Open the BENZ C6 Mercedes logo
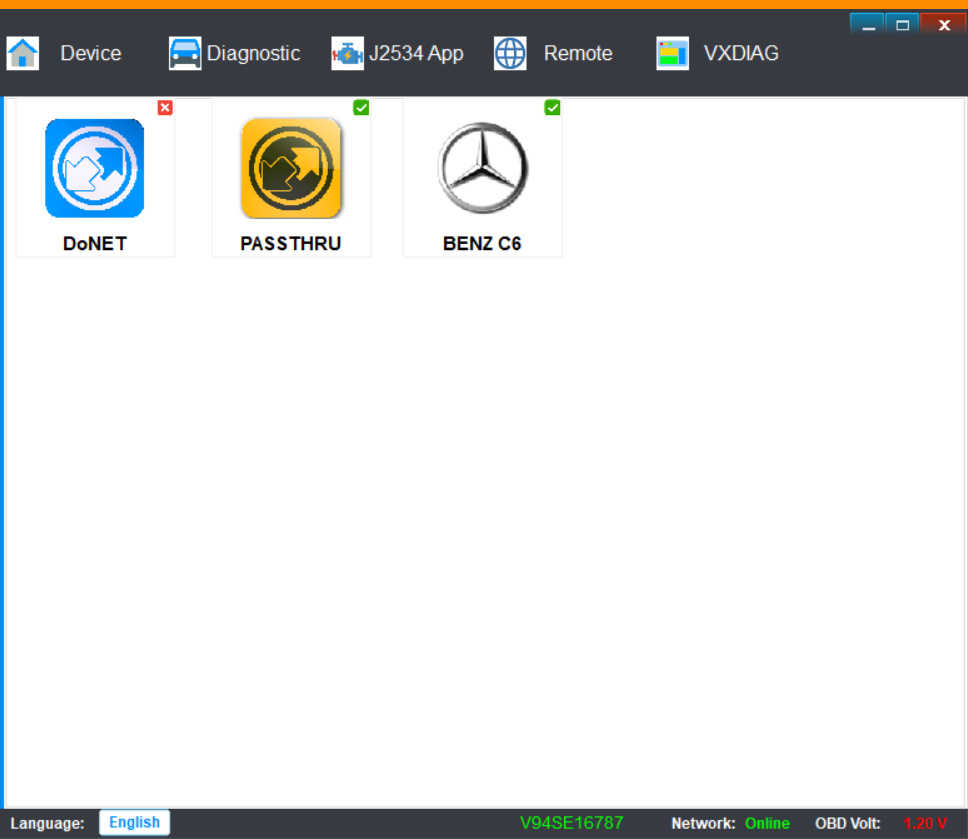 pyautogui.click(x=483, y=168)
